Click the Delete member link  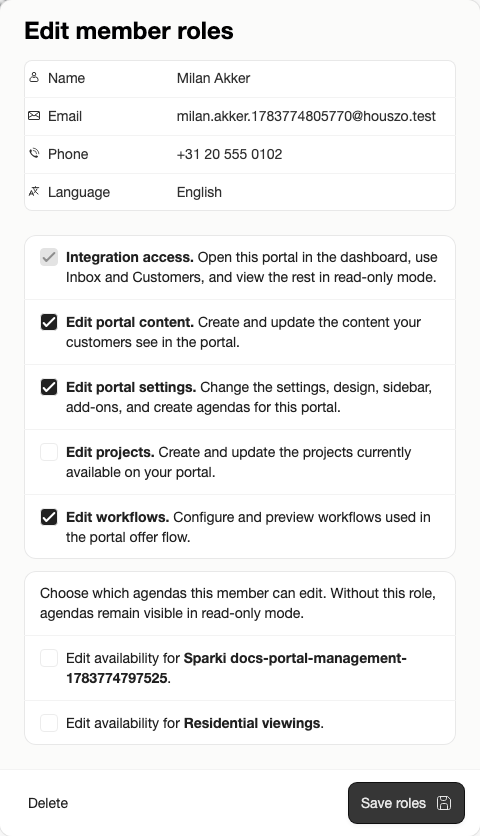[x=48, y=803]
